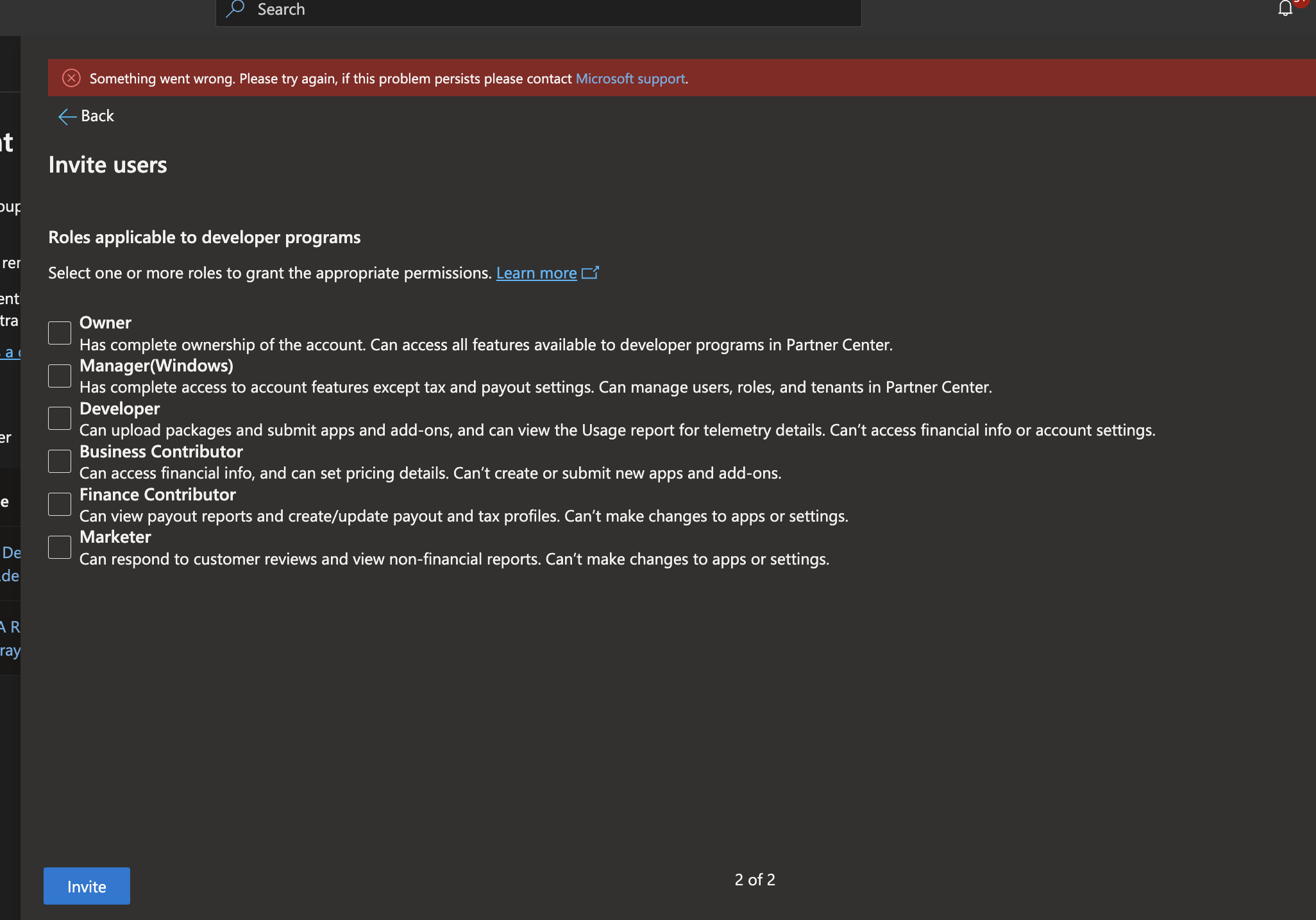
Task: Check the Owner role checkbox
Action: [60, 333]
